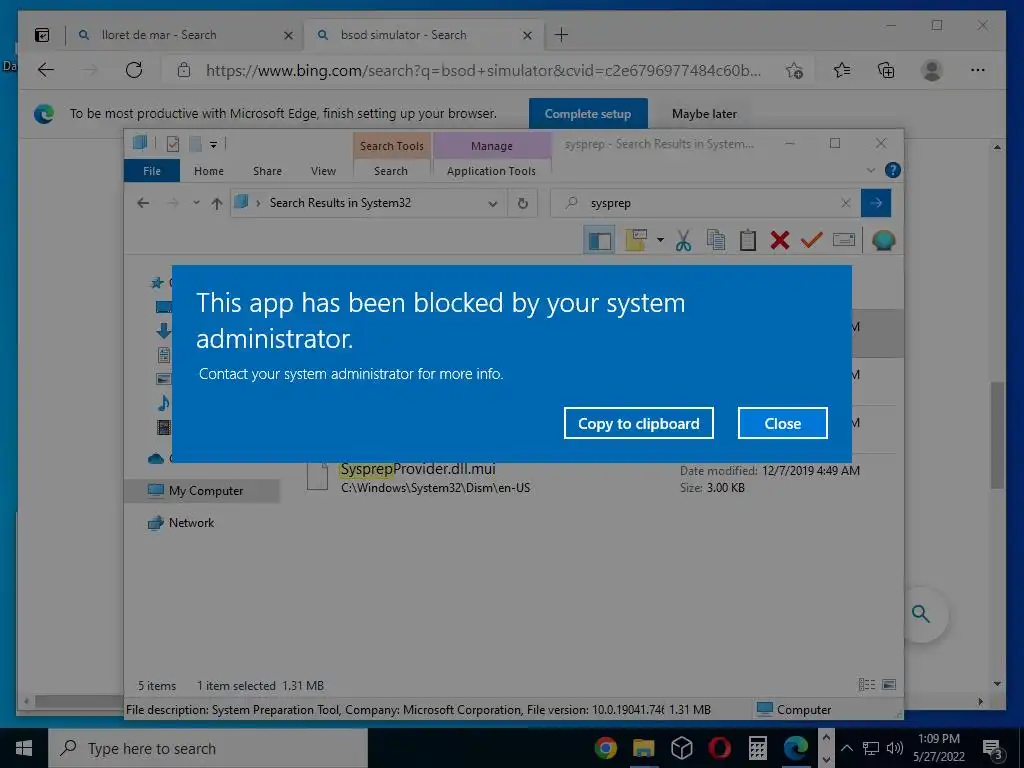Click the Edge page vertical scrollbar thumb
The height and width of the screenshot is (768, 1024).
997,435
